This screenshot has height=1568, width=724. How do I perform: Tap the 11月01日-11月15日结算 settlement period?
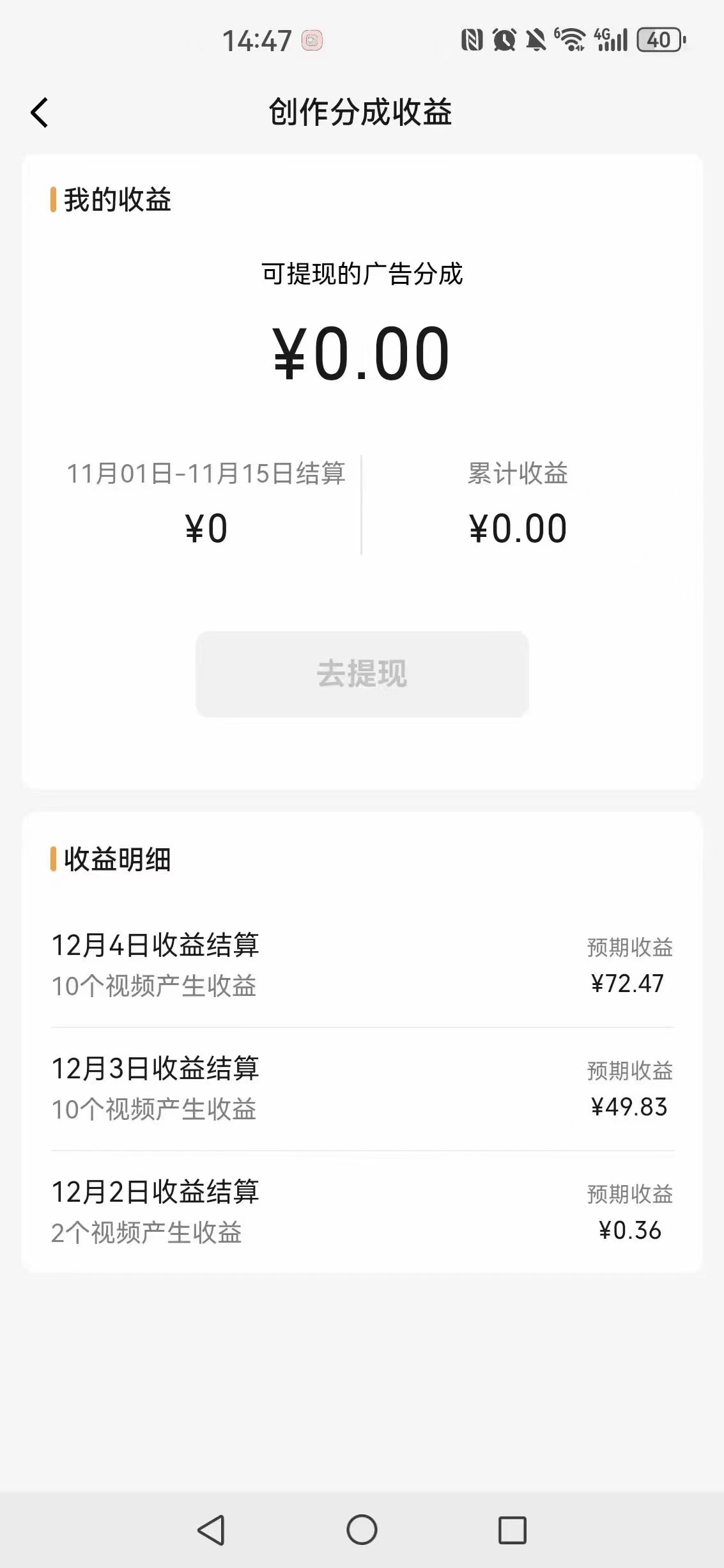(206, 474)
